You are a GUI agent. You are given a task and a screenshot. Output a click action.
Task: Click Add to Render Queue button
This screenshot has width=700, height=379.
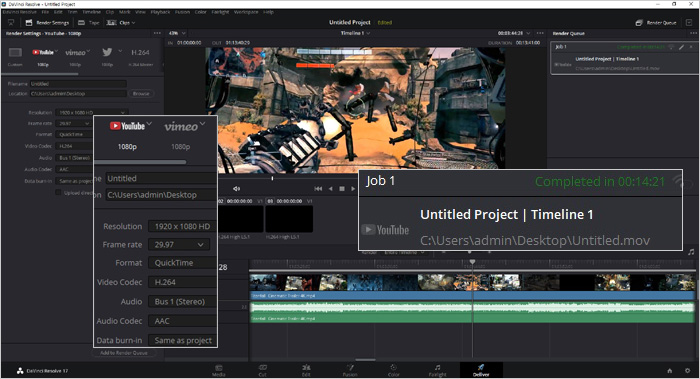click(x=124, y=353)
